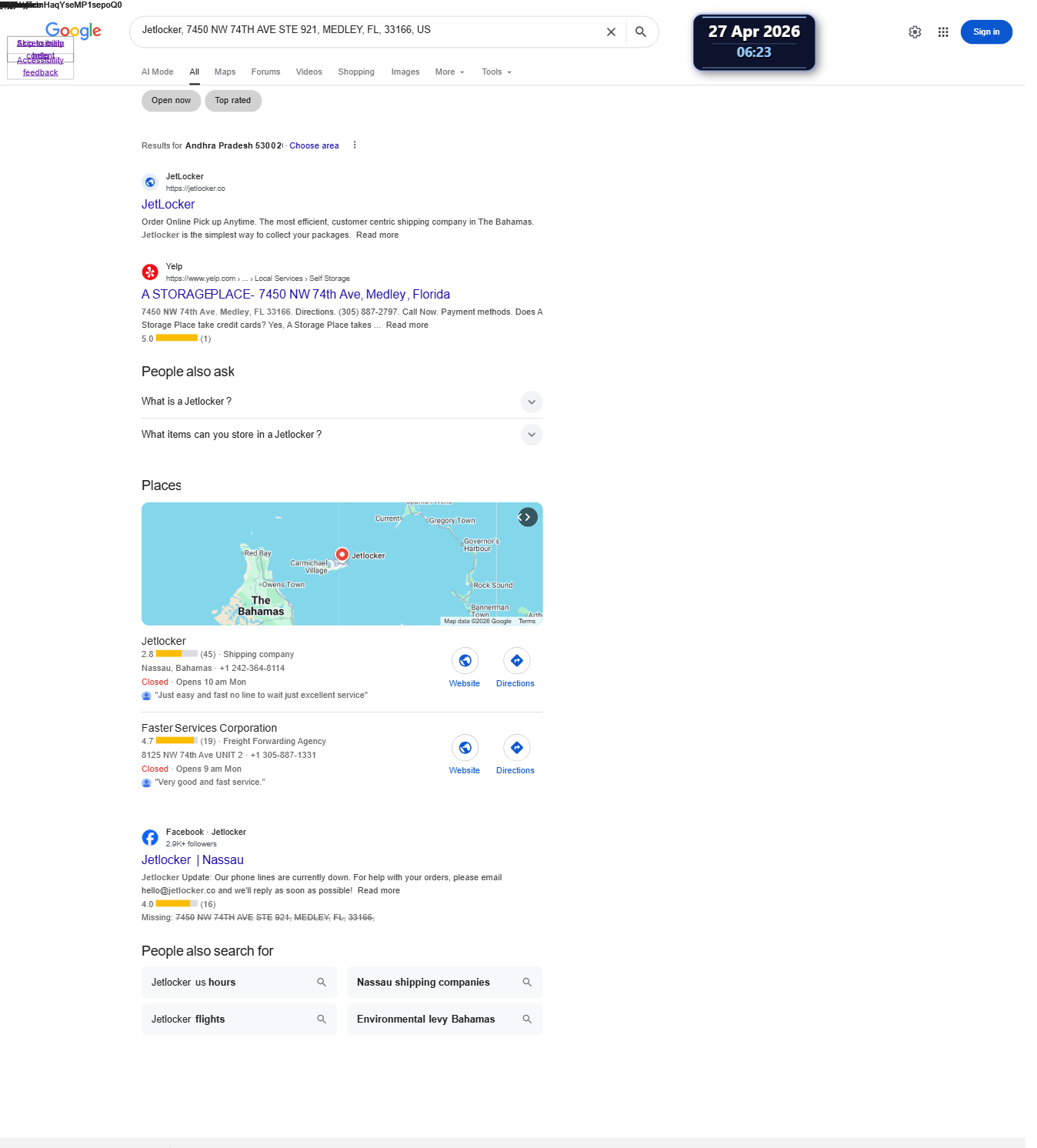This screenshot has width=1037, height=1148.
Task: Click the date and time clock widget
Action: 754,42
